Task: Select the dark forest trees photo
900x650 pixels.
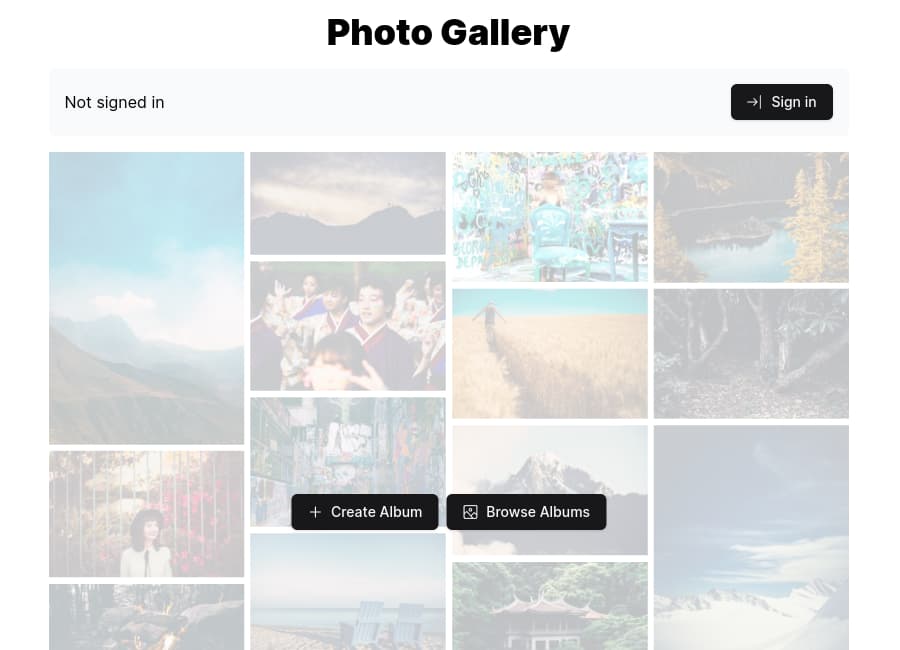Action: [751, 354]
